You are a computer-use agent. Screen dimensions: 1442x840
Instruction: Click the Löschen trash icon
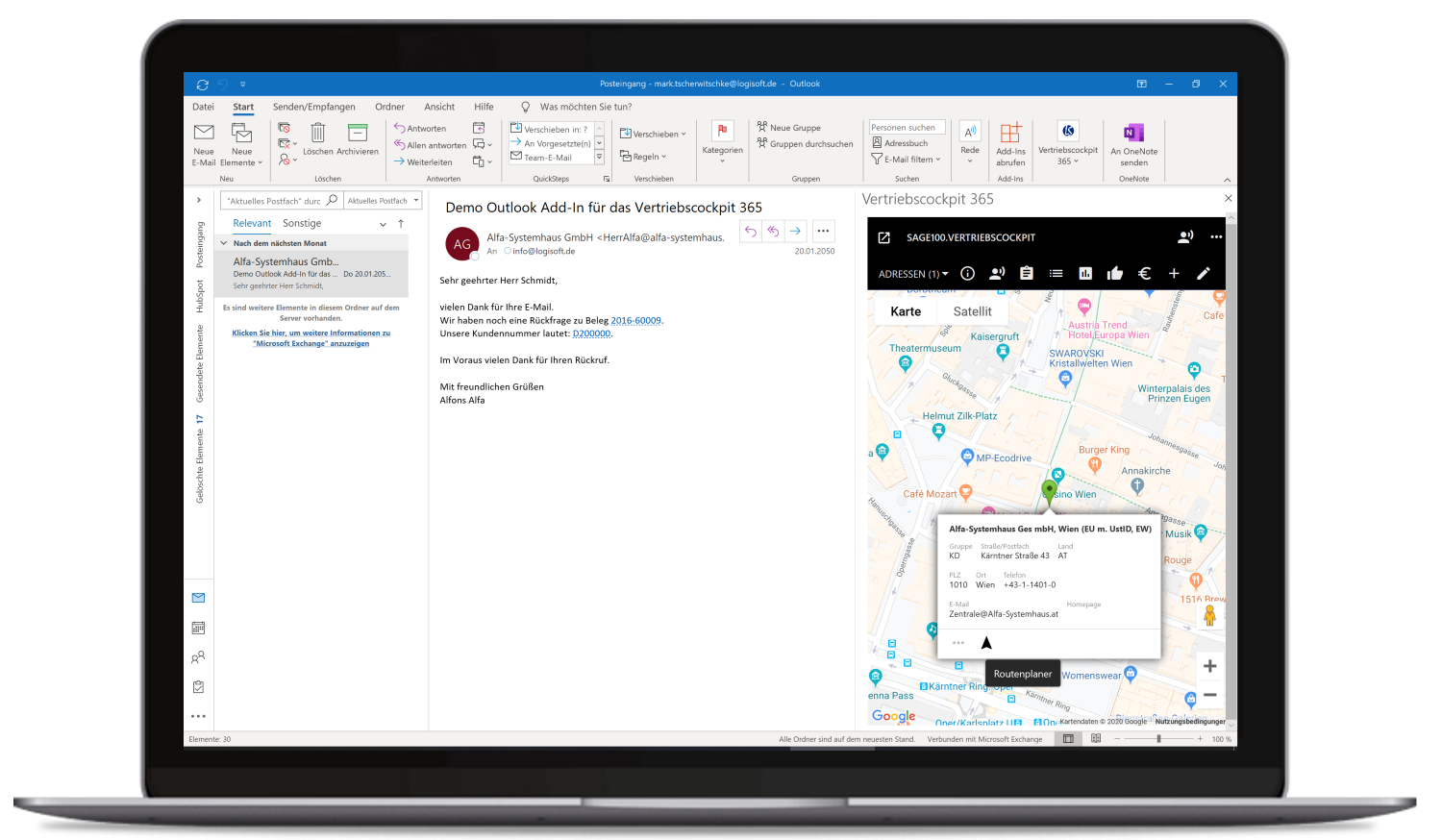[x=318, y=133]
